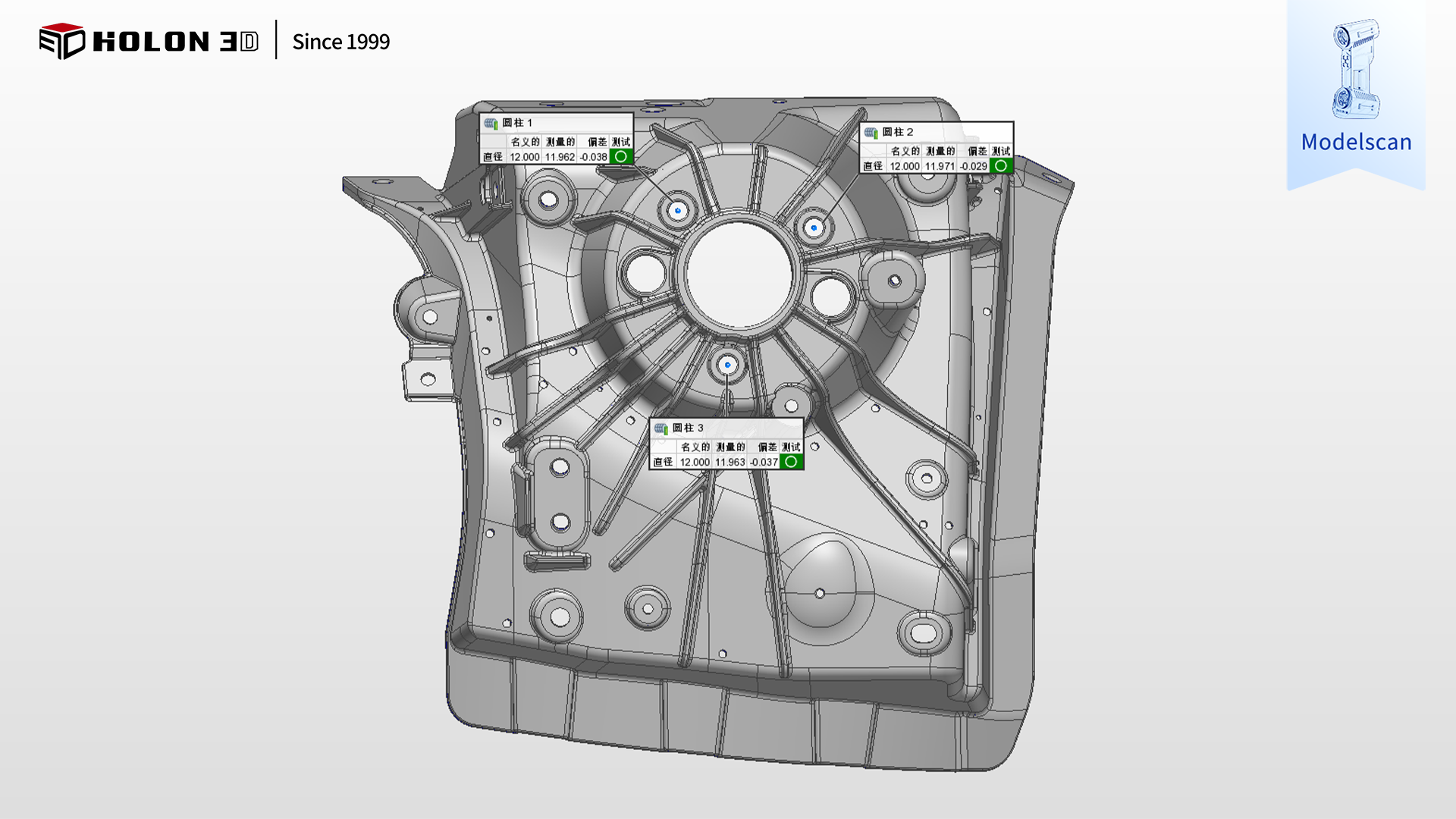Click the 圆柱 2 annotation title
The width and height of the screenshot is (1456, 819).
898,132
